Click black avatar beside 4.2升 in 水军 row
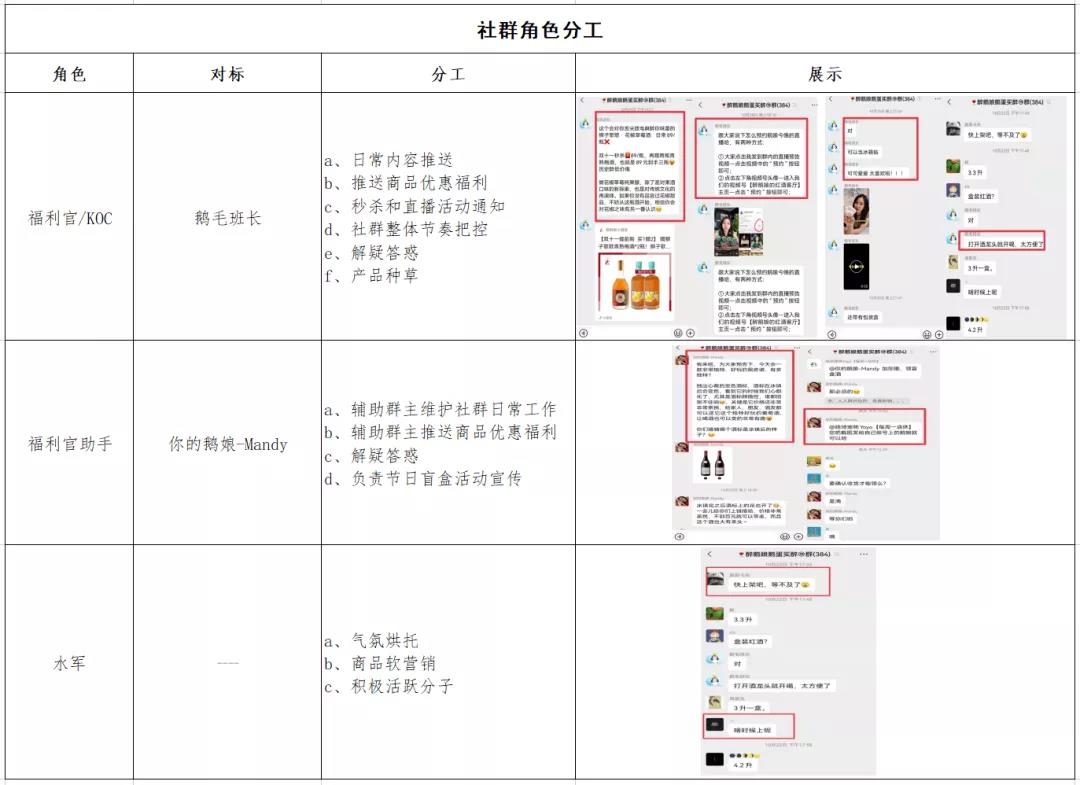 (714, 759)
